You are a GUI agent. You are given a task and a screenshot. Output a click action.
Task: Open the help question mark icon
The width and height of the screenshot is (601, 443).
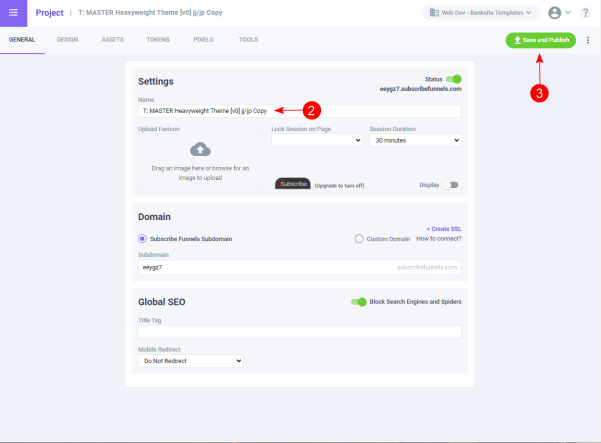coord(585,13)
